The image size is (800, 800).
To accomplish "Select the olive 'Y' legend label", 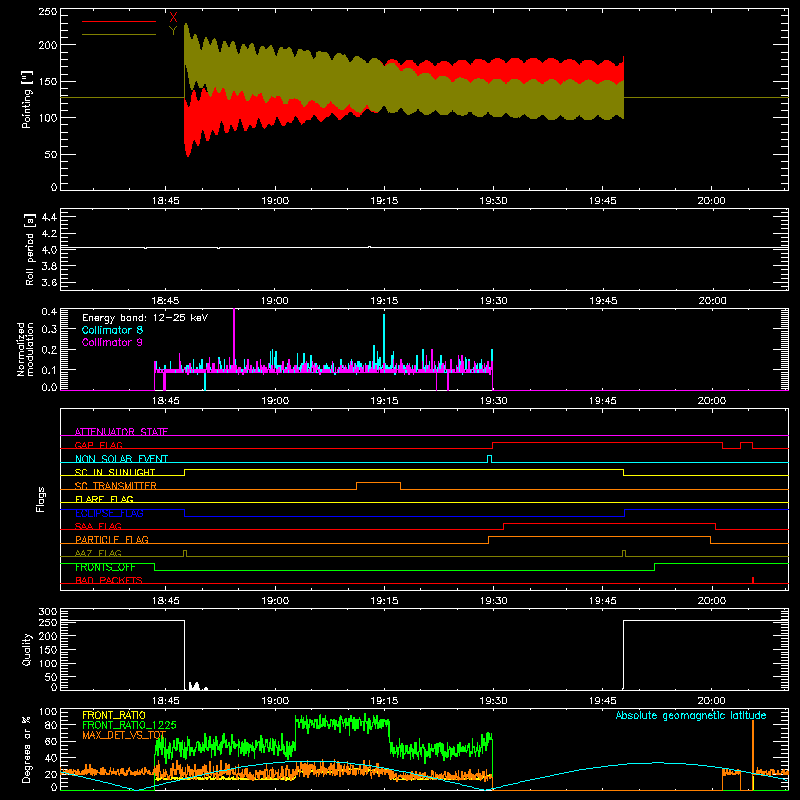I will click(173, 31).
